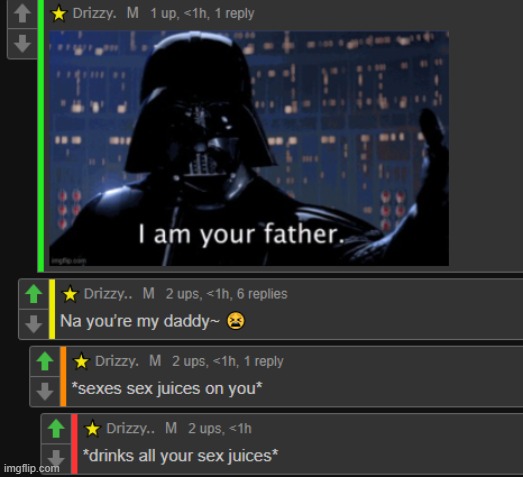Image resolution: width=523 pixels, height=477 pixels.
Task: Click the star icon in orange-bar comment
Action: (81, 362)
